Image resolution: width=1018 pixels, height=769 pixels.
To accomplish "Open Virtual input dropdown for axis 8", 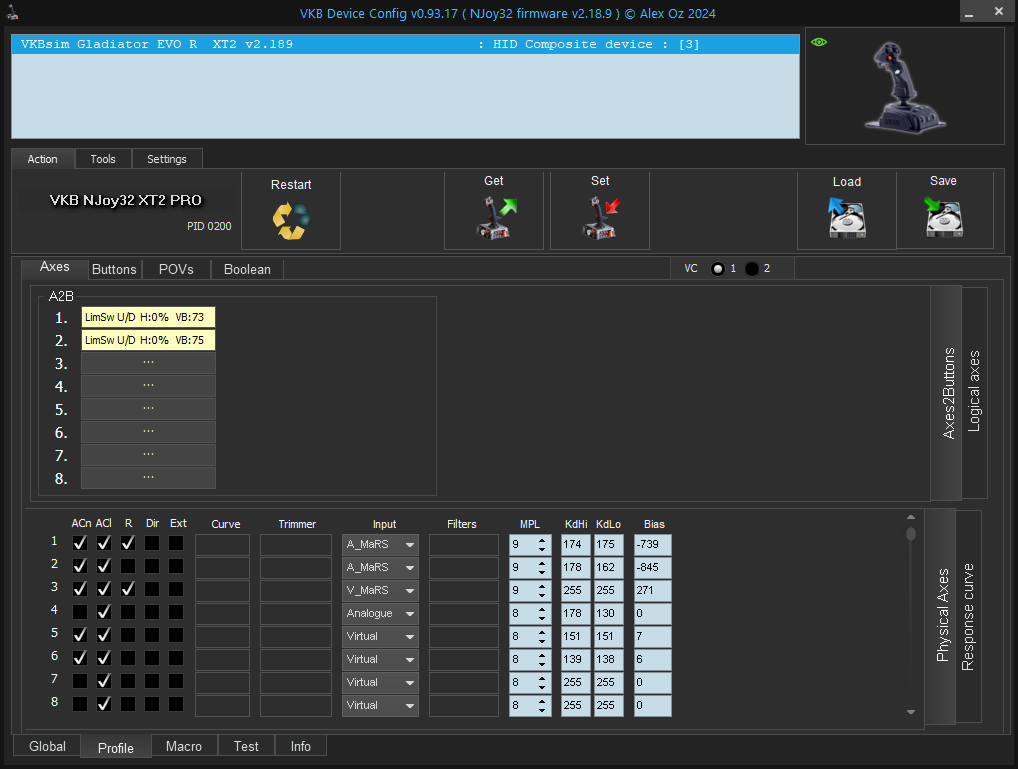I will click(x=380, y=705).
